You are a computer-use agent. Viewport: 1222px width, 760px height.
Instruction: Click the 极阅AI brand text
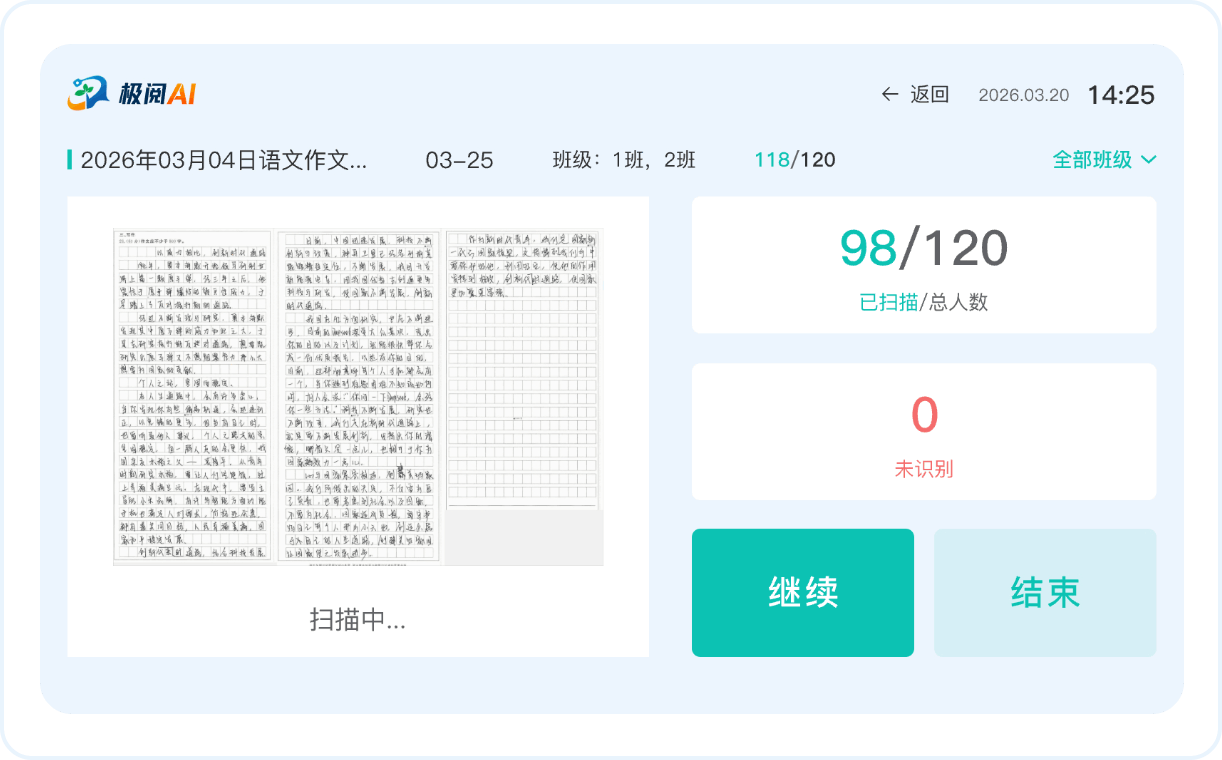coord(158,94)
